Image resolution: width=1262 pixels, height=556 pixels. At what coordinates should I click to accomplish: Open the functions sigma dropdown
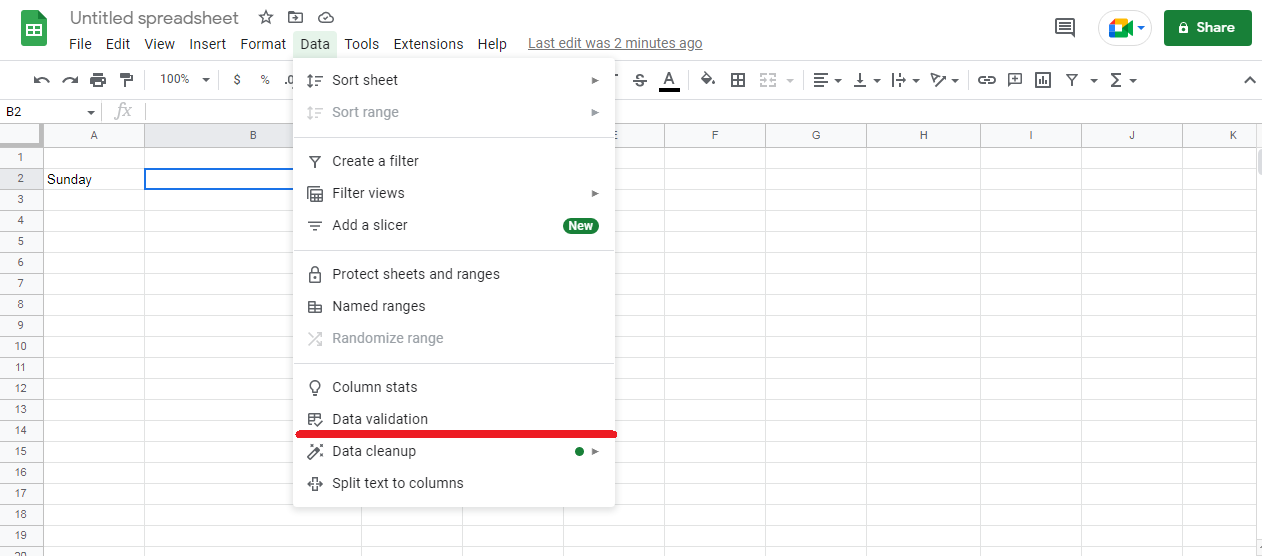coord(1123,80)
